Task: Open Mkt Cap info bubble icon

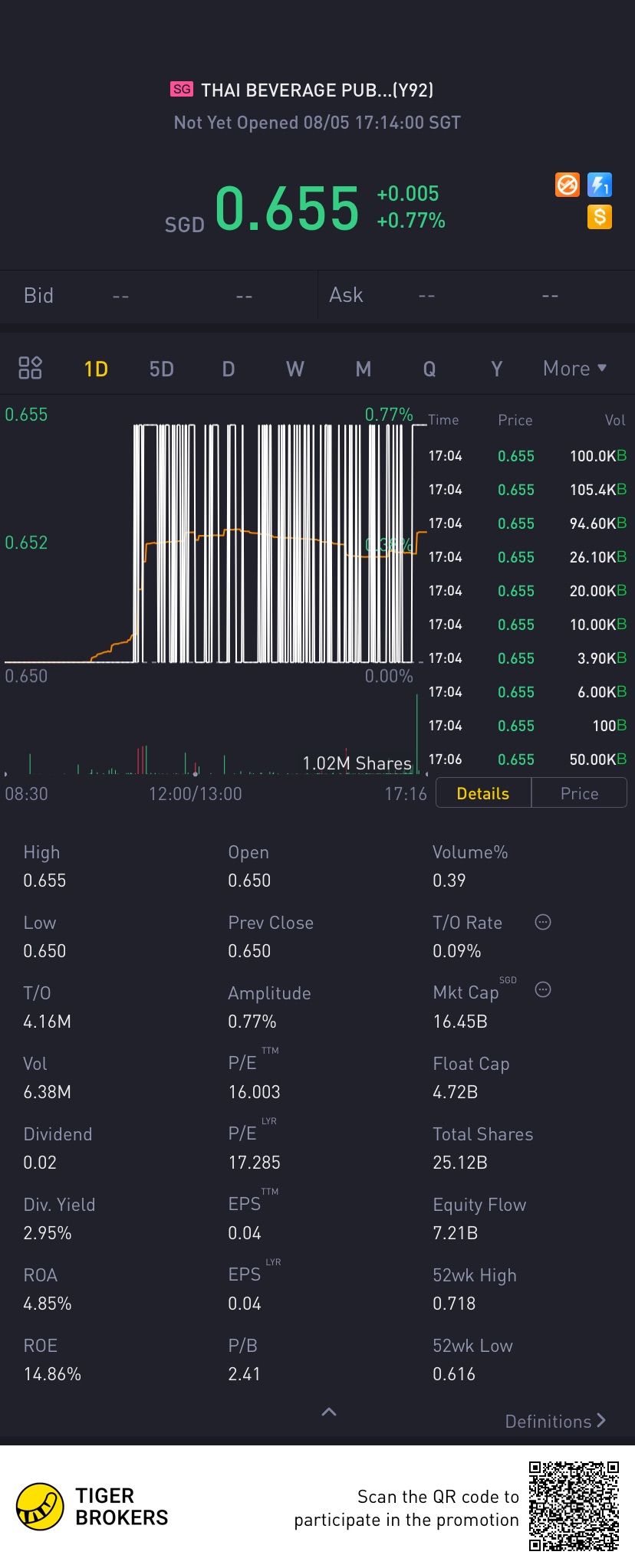Action: click(x=543, y=989)
